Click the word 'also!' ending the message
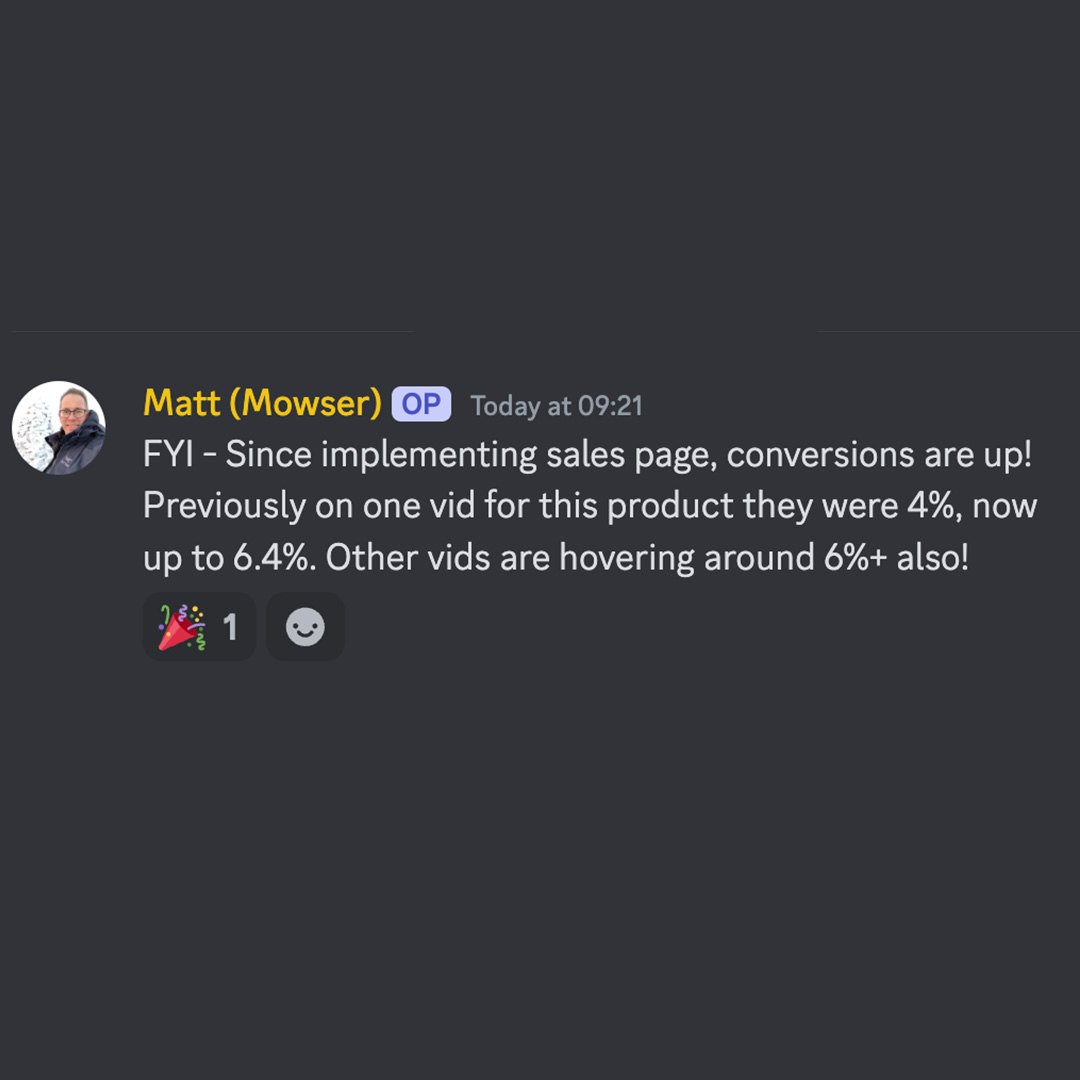Screen dimensions: 1080x1080 933,557
